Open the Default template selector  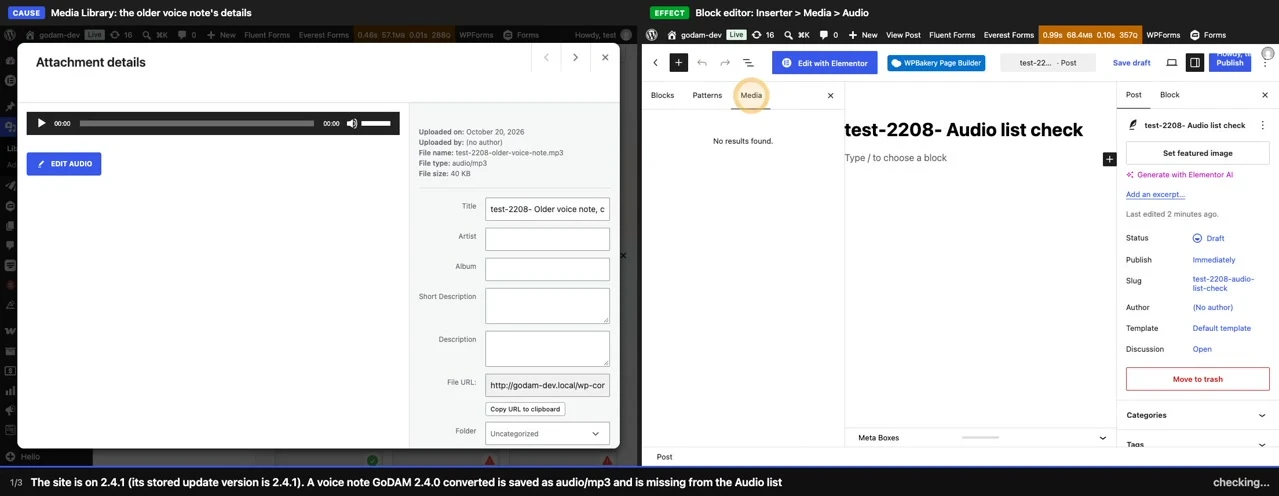coord(1221,328)
